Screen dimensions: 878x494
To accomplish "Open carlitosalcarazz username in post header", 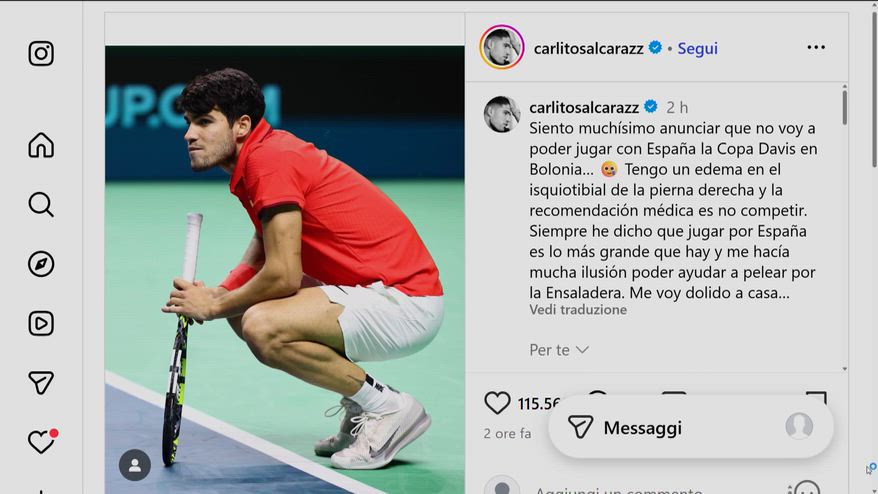I will pyautogui.click(x=589, y=49).
